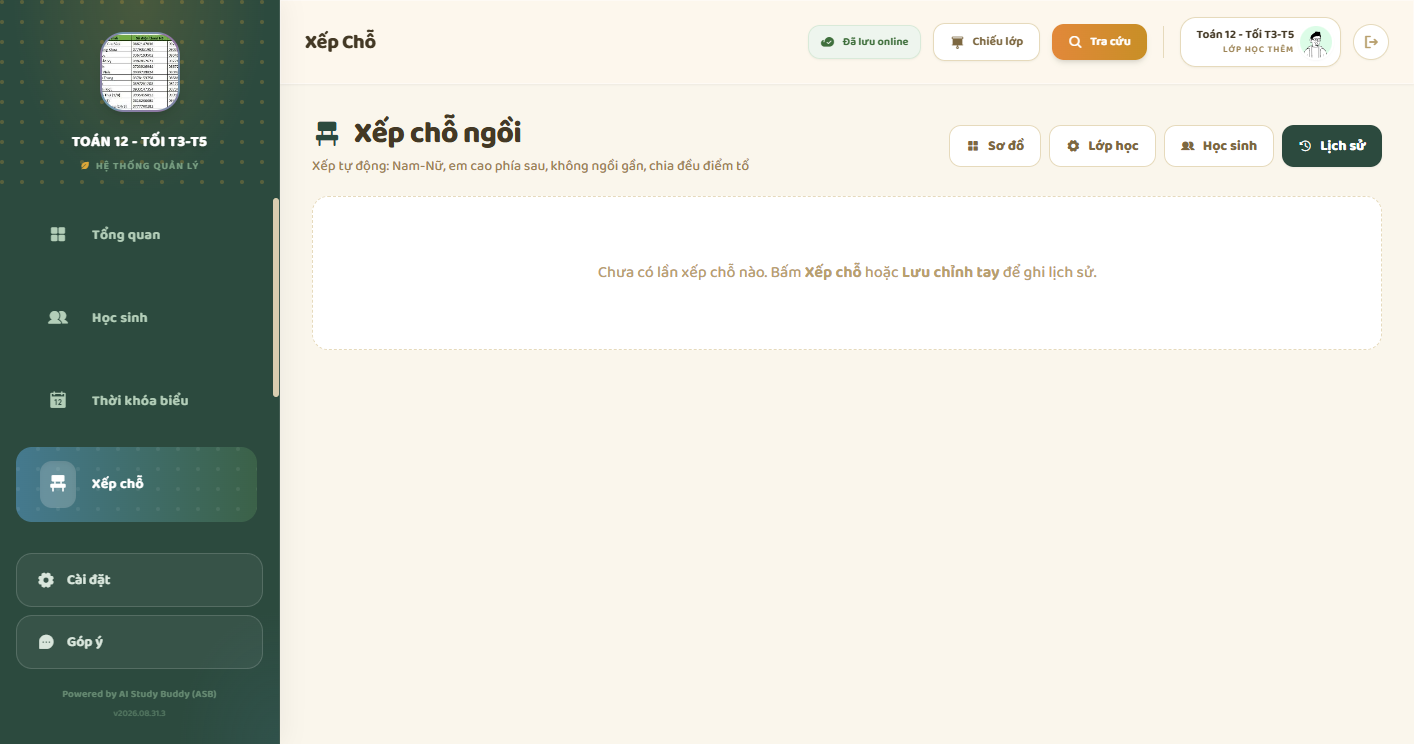Select the Học sinh people icon in sidebar
This screenshot has height=744, width=1414.
coord(58,318)
